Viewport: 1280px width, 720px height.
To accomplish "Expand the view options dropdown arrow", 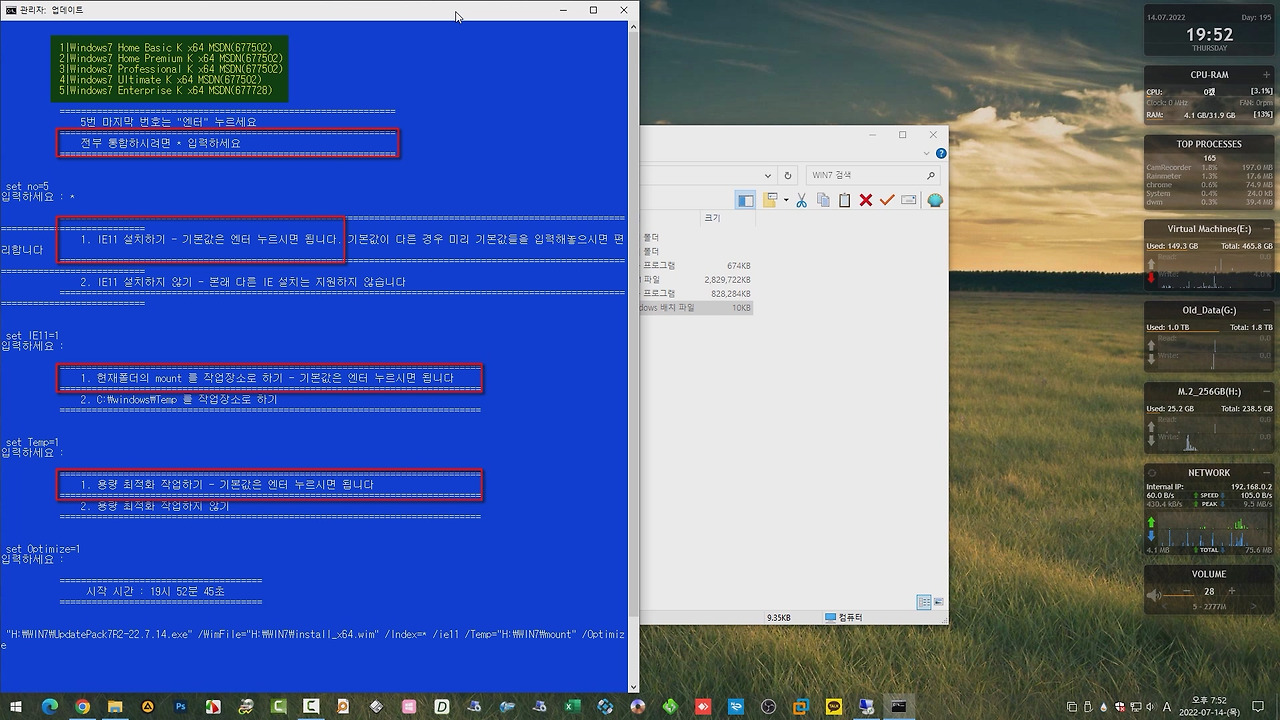I will click(x=786, y=200).
